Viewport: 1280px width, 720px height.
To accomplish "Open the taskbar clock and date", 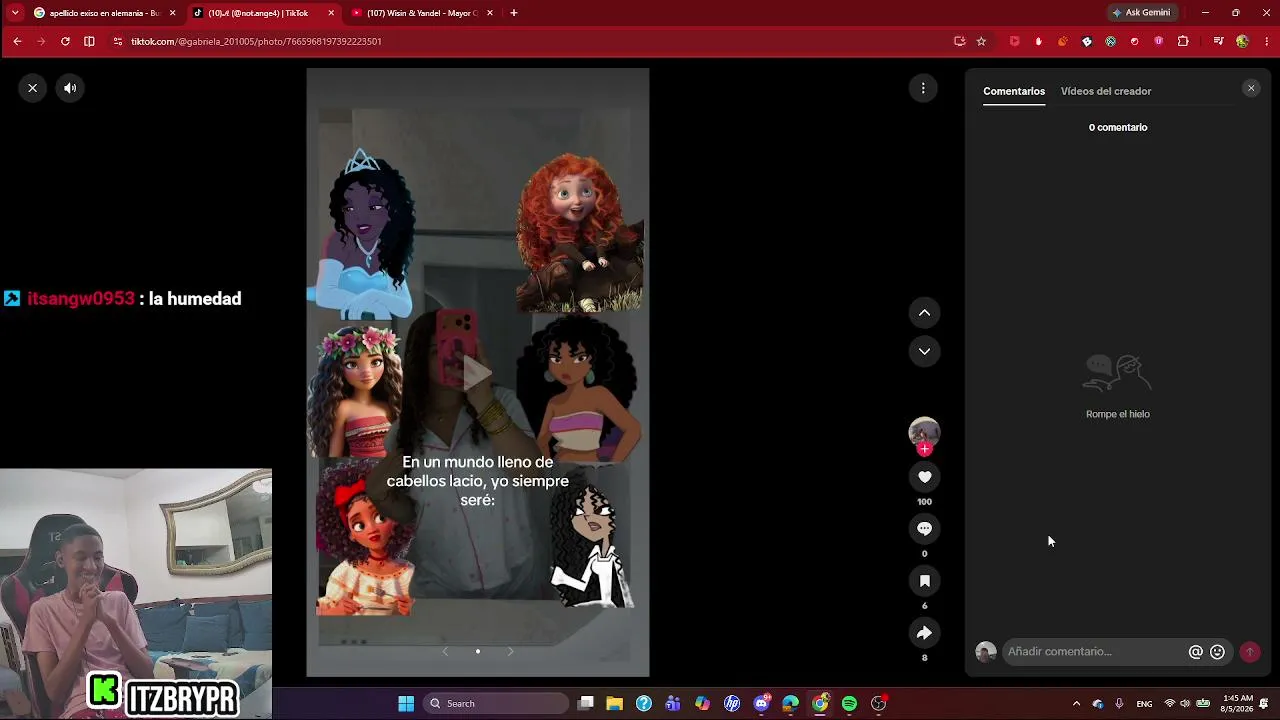I will pyautogui.click(x=1238, y=703).
